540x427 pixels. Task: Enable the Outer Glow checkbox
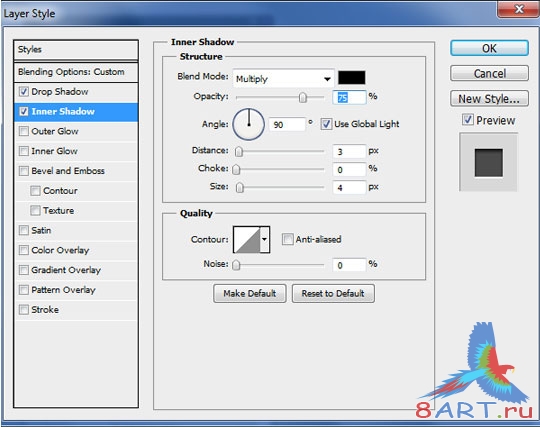pos(24,131)
